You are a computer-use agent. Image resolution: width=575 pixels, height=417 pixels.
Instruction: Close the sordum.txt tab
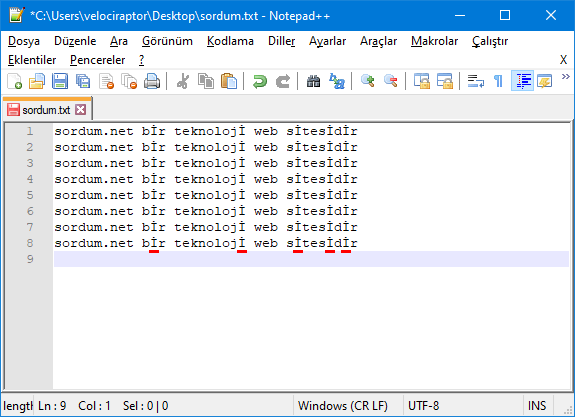[81, 110]
